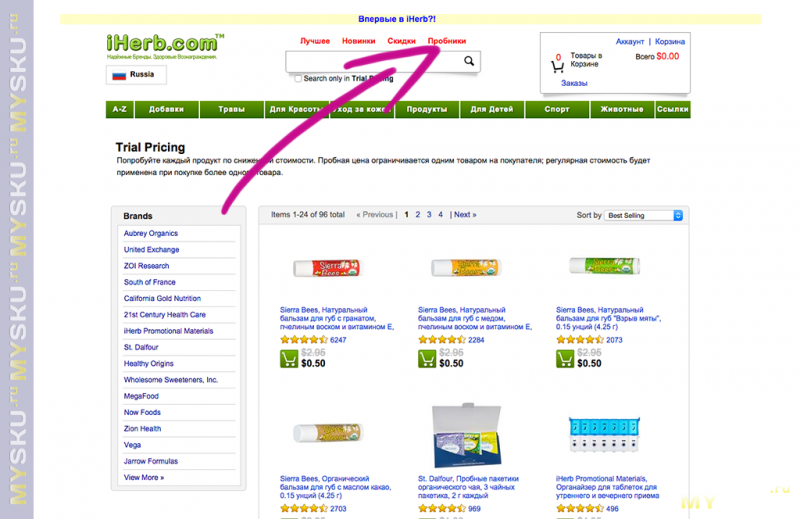Open the A-Z navigation menu

click(120, 109)
